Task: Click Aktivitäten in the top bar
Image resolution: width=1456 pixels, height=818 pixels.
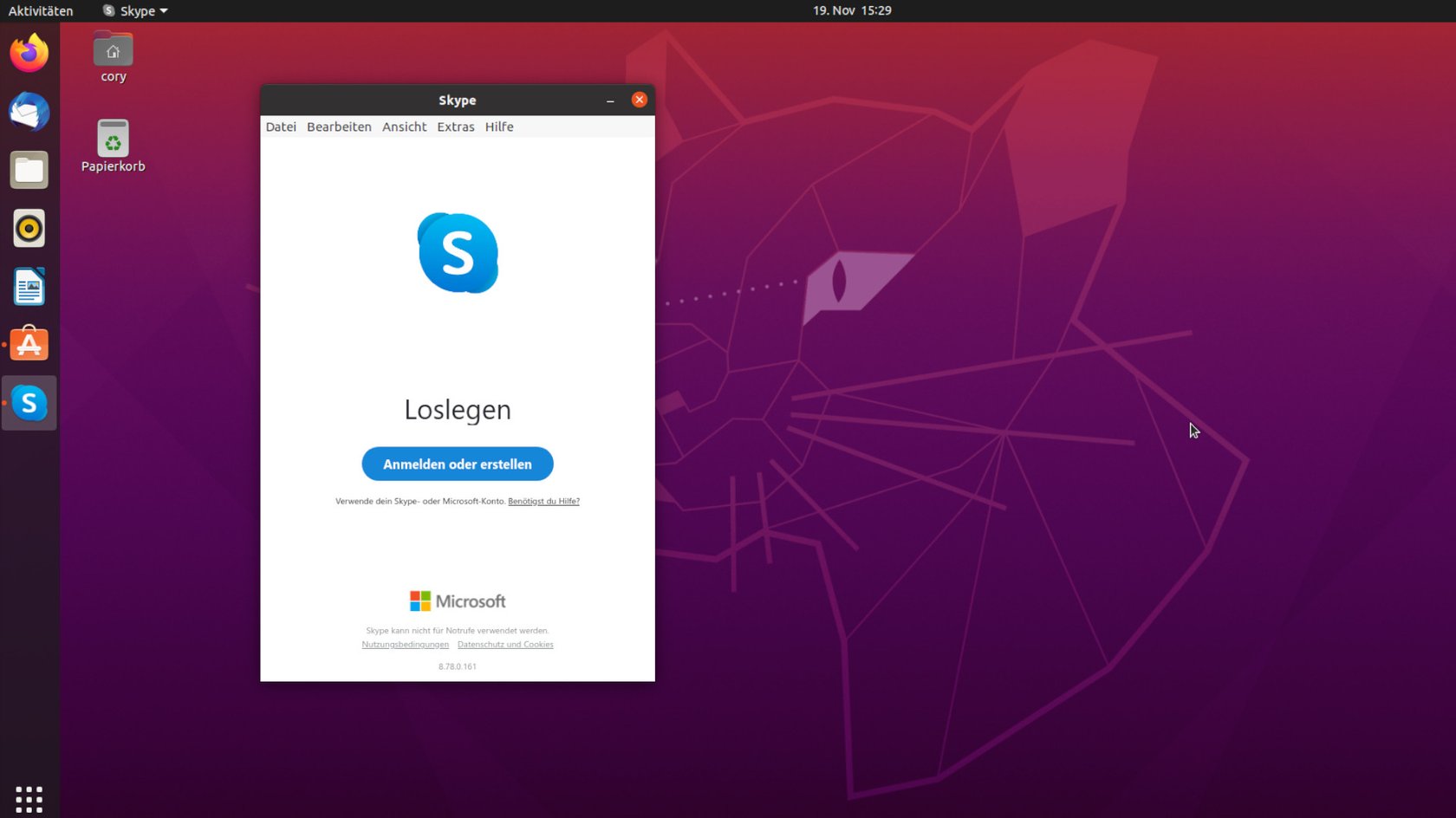Action: pyautogui.click(x=41, y=10)
